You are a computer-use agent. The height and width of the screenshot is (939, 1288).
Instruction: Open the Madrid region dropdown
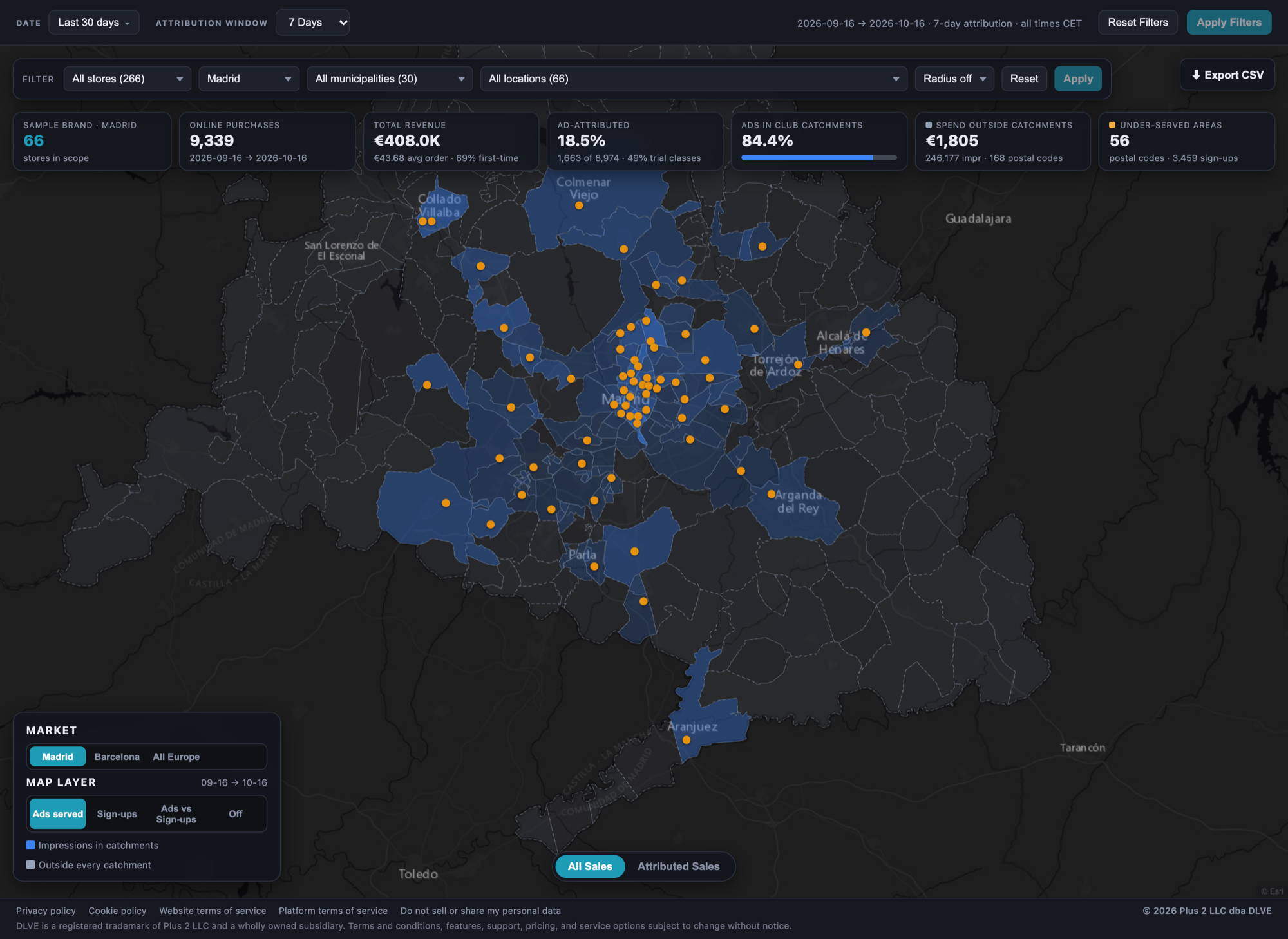[249, 79]
